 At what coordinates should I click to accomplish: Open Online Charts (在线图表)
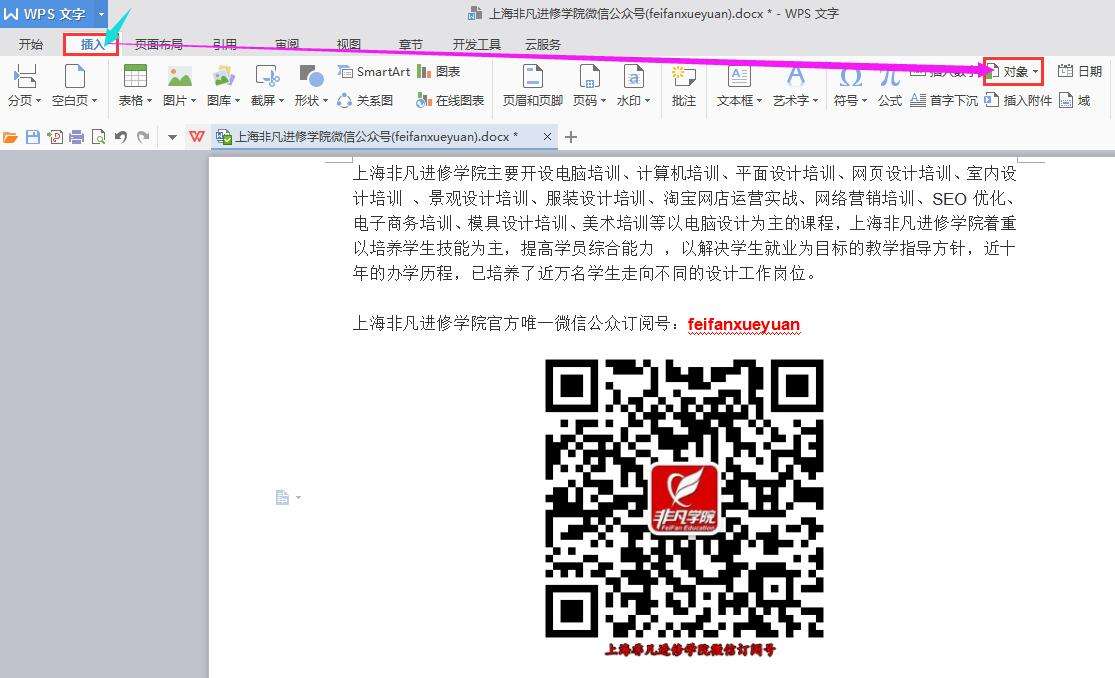(450, 100)
